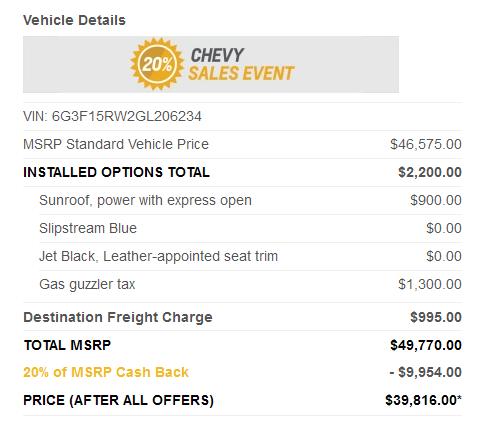Click the $46,575.00 MSRP amount
This screenshot has height=430, width=477.
pyautogui.click(x=426, y=144)
